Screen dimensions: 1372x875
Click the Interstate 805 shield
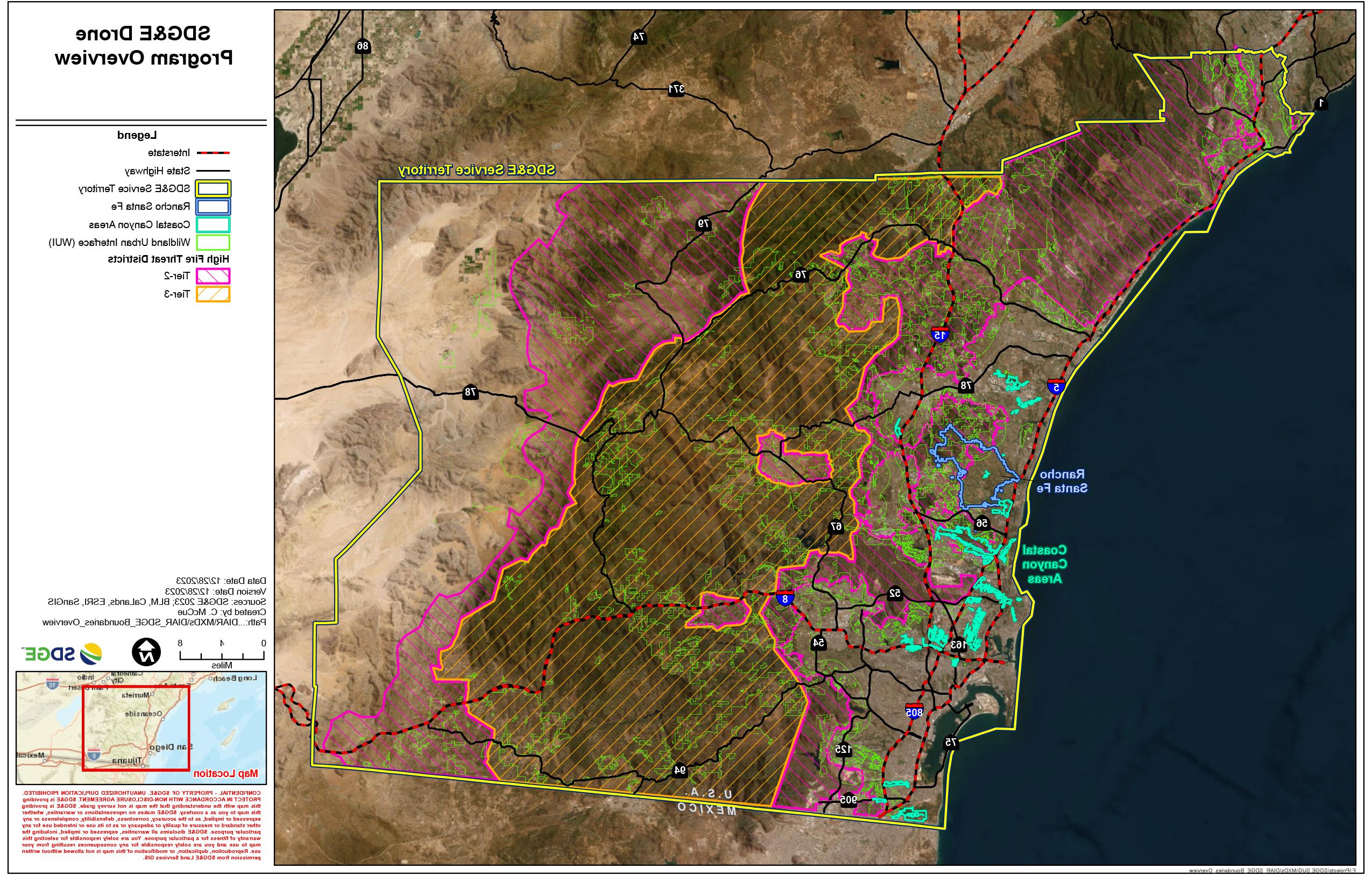(x=914, y=711)
